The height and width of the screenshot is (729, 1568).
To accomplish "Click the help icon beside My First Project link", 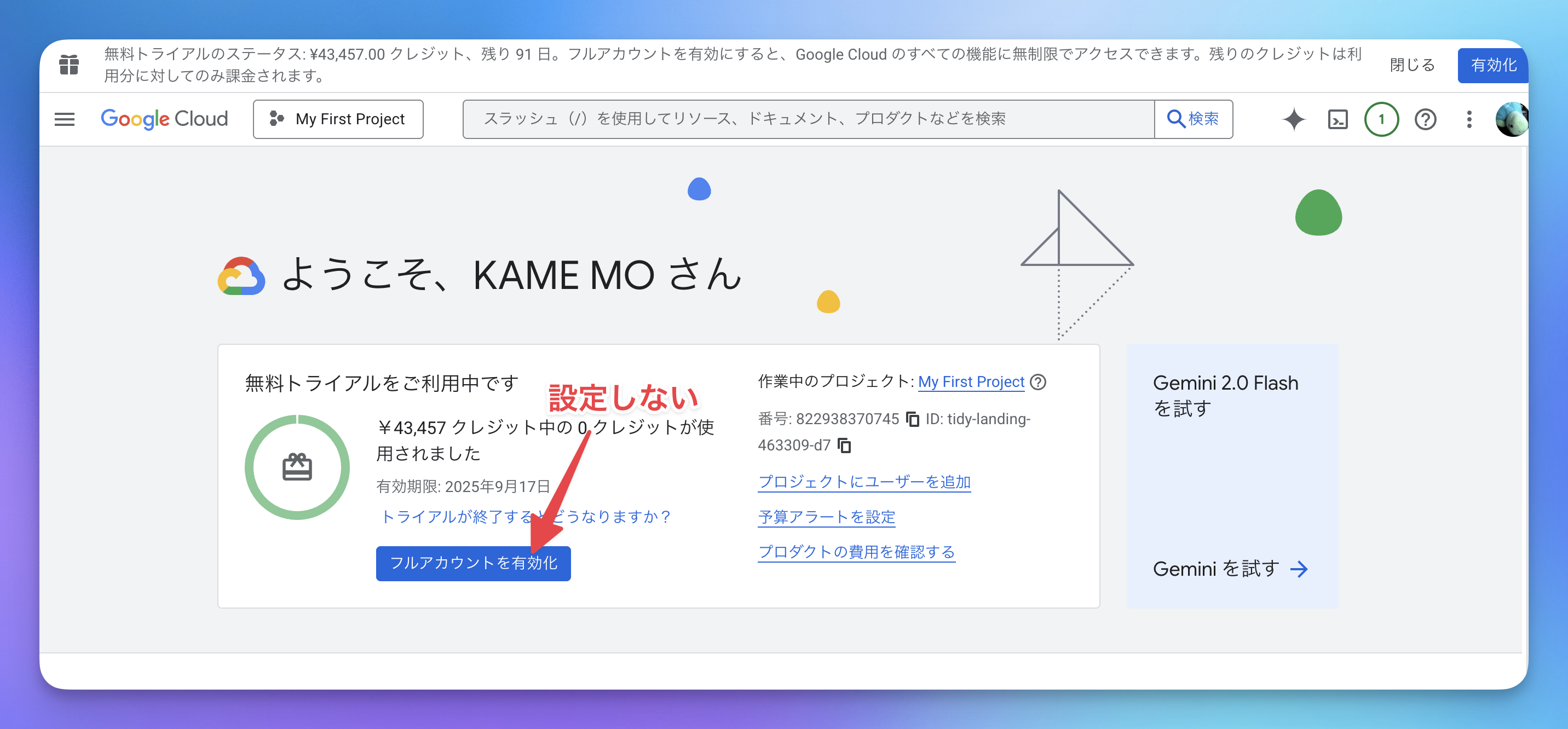I will (x=1039, y=382).
